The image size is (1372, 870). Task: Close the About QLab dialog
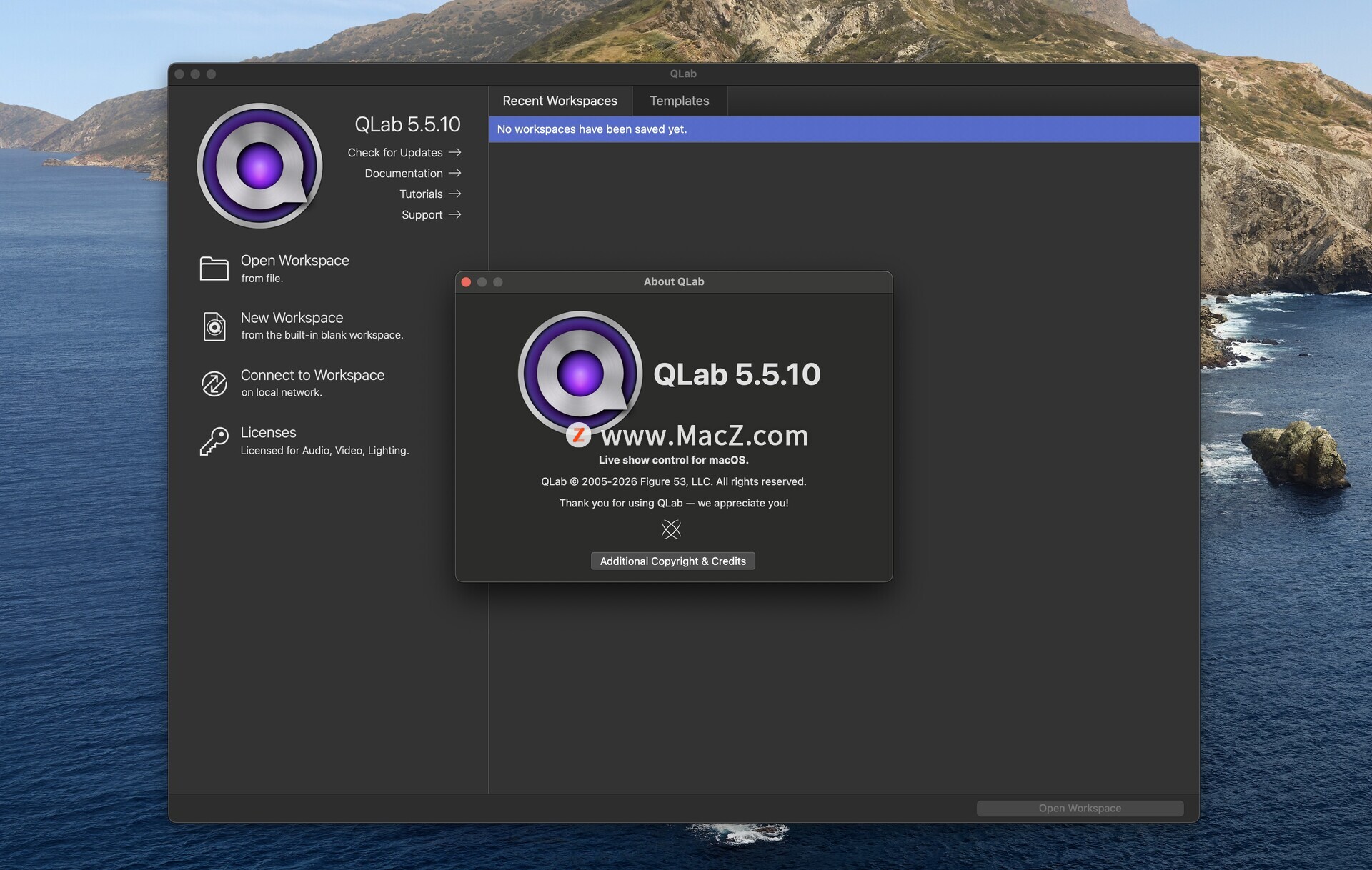pyautogui.click(x=466, y=282)
